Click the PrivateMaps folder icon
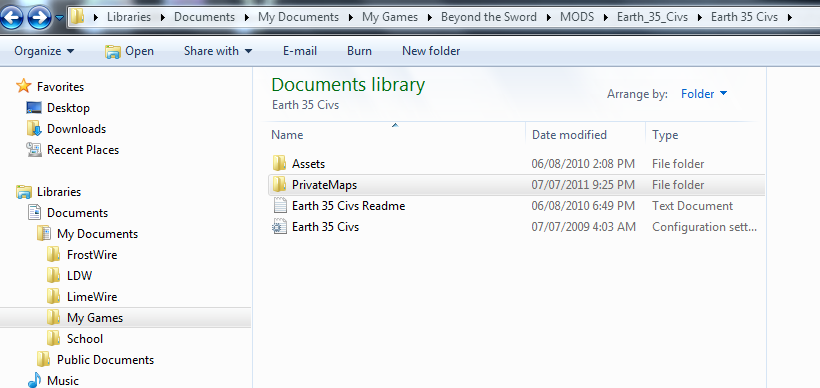Viewport: 820px width, 388px height. pyautogui.click(x=280, y=184)
